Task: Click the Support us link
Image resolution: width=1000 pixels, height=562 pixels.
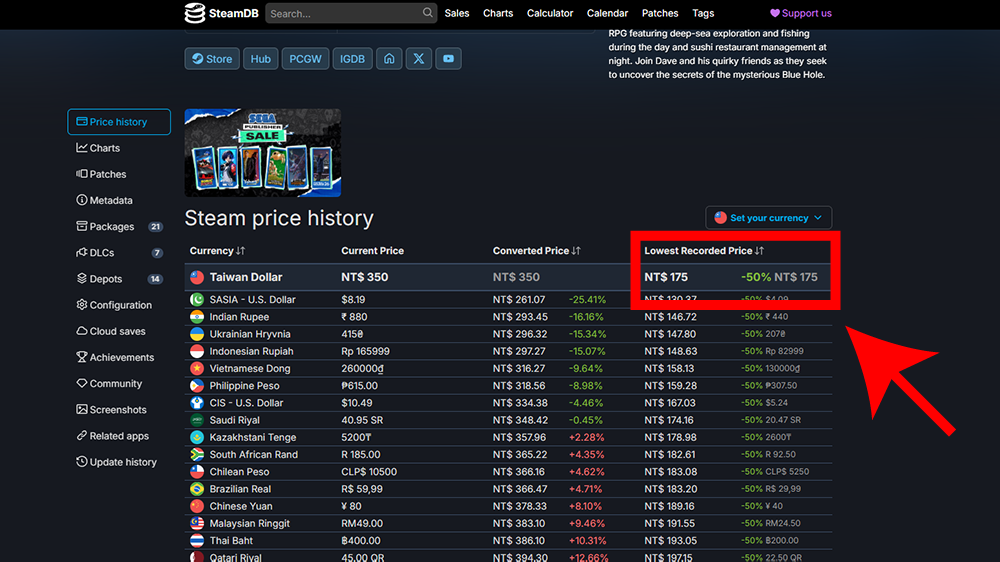Action: pos(800,13)
